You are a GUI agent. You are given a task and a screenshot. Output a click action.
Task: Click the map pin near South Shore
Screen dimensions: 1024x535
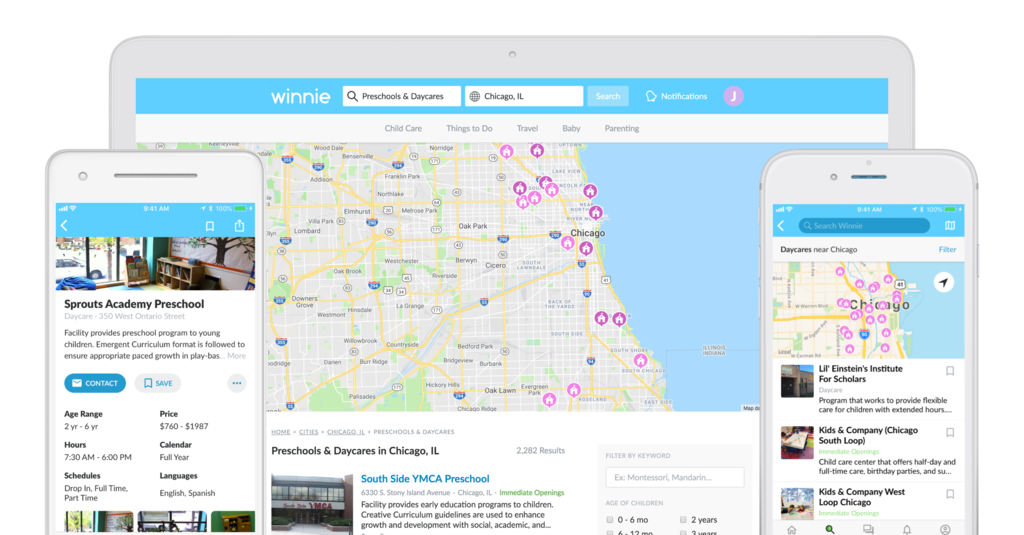pos(641,360)
